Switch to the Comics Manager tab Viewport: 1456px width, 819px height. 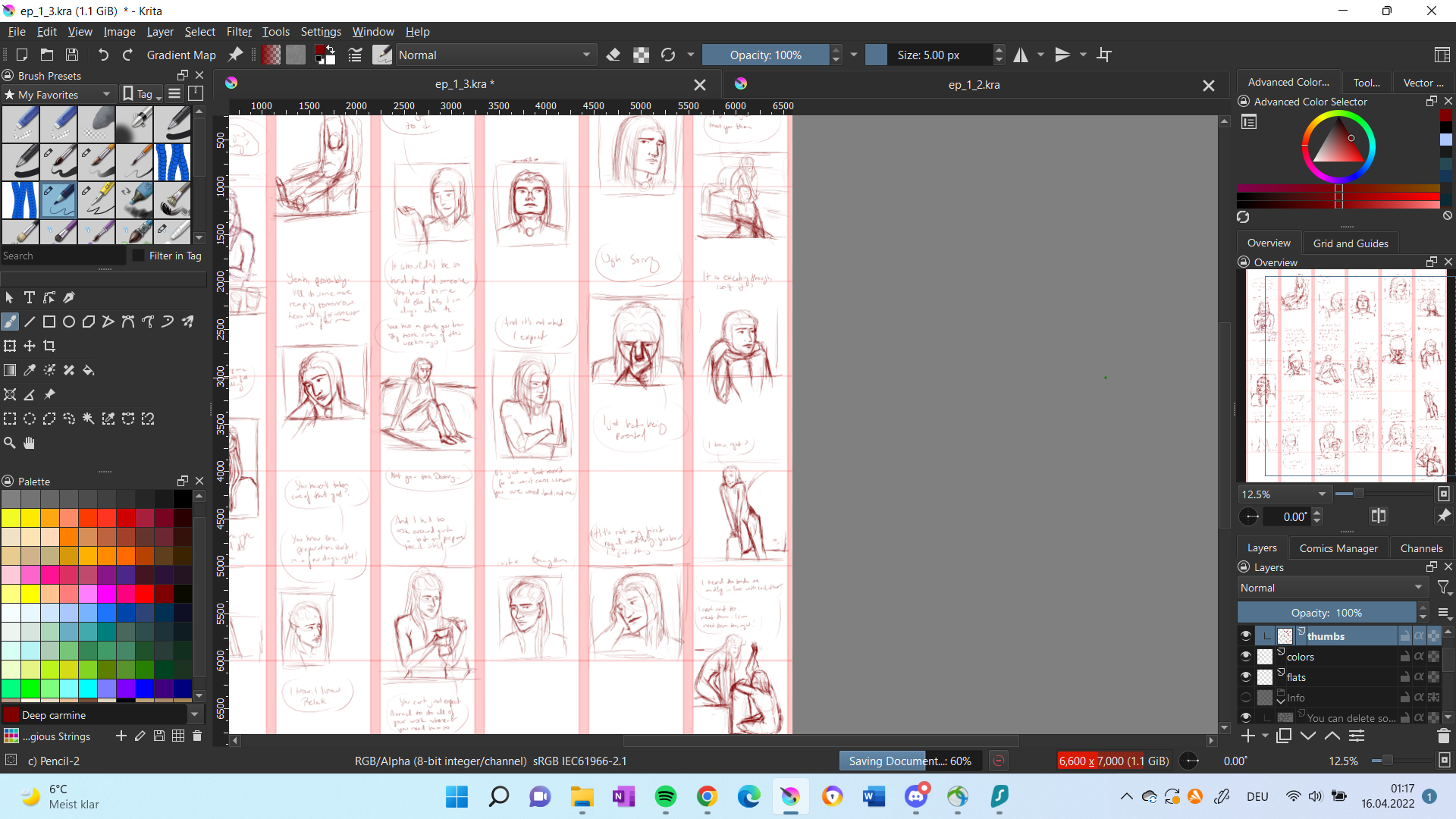(x=1338, y=548)
